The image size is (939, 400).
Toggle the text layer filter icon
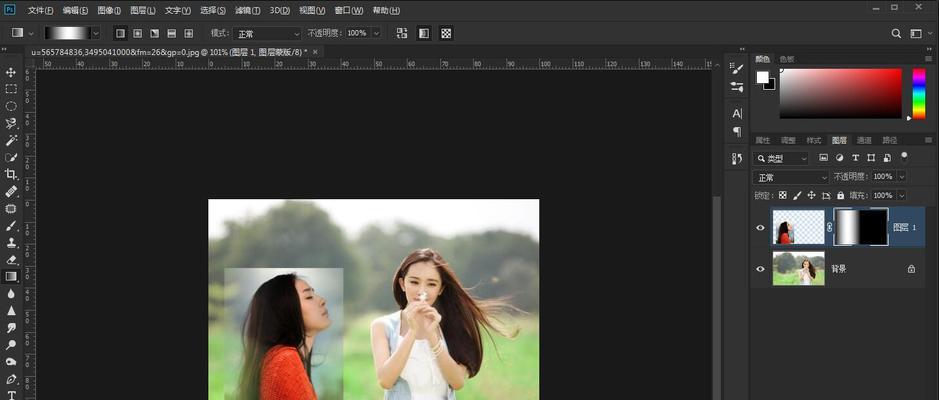pos(855,158)
